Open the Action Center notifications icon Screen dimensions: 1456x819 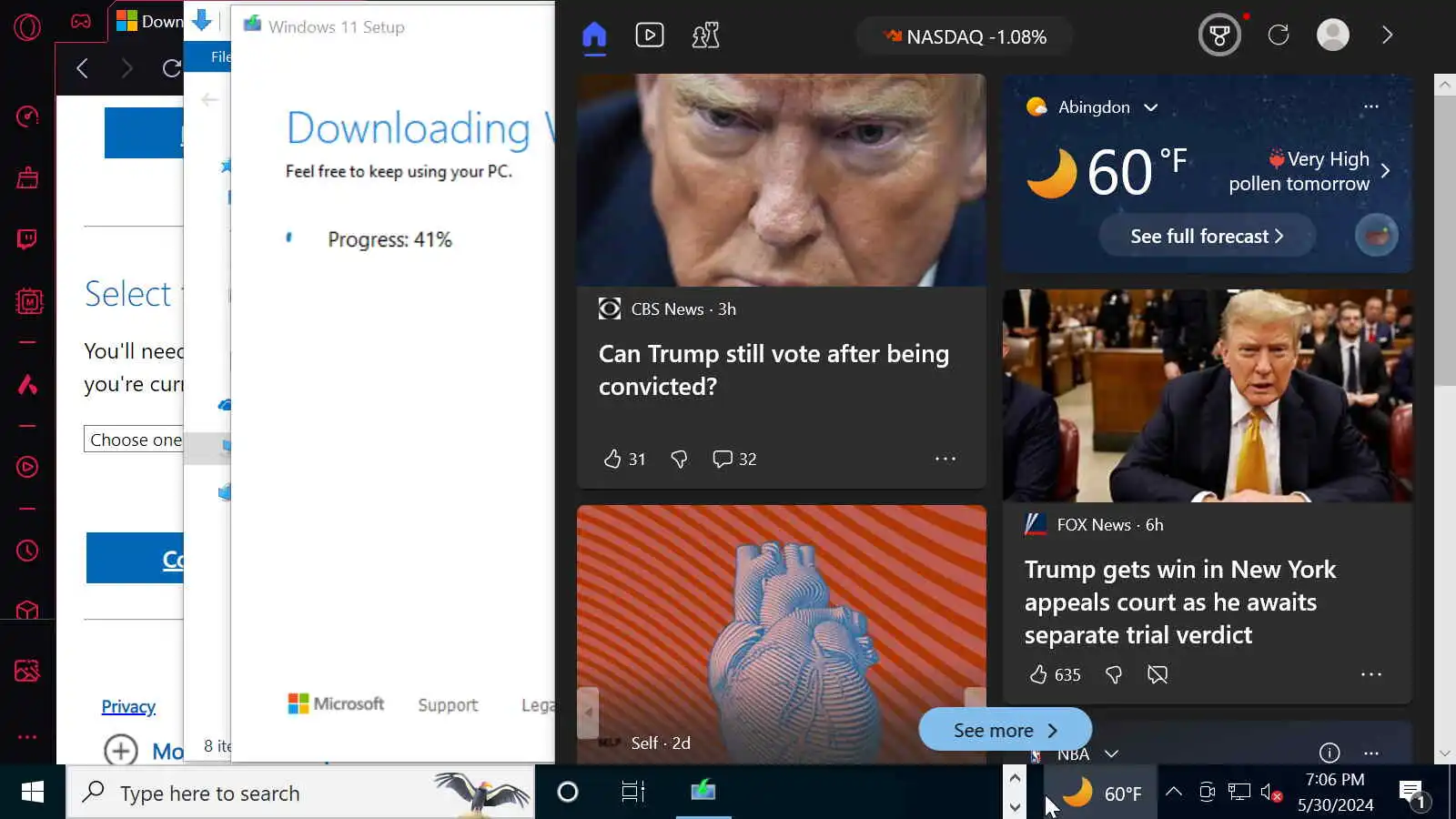pos(1413,794)
